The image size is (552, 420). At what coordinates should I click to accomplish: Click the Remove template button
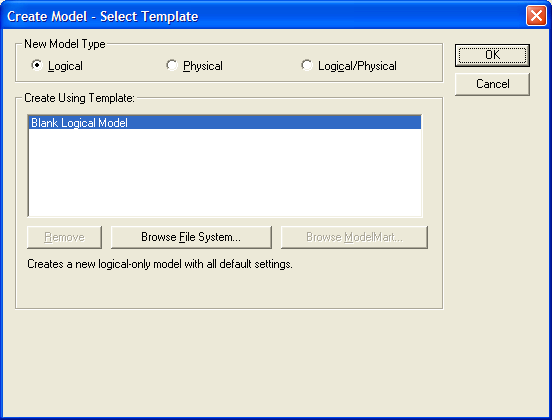tap(64, 237)
